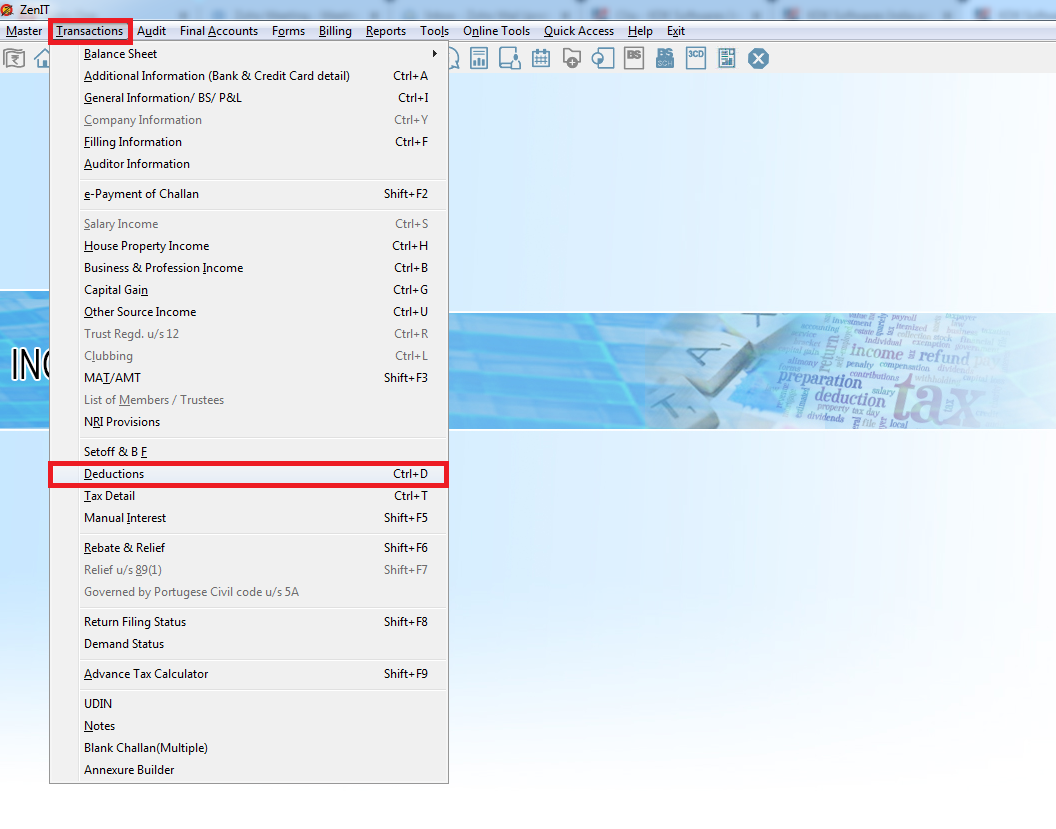Image resolution: width=1056 pixels, height=829 pixels.
Task: Click the Transactions menu
Action: pos(90,31)
